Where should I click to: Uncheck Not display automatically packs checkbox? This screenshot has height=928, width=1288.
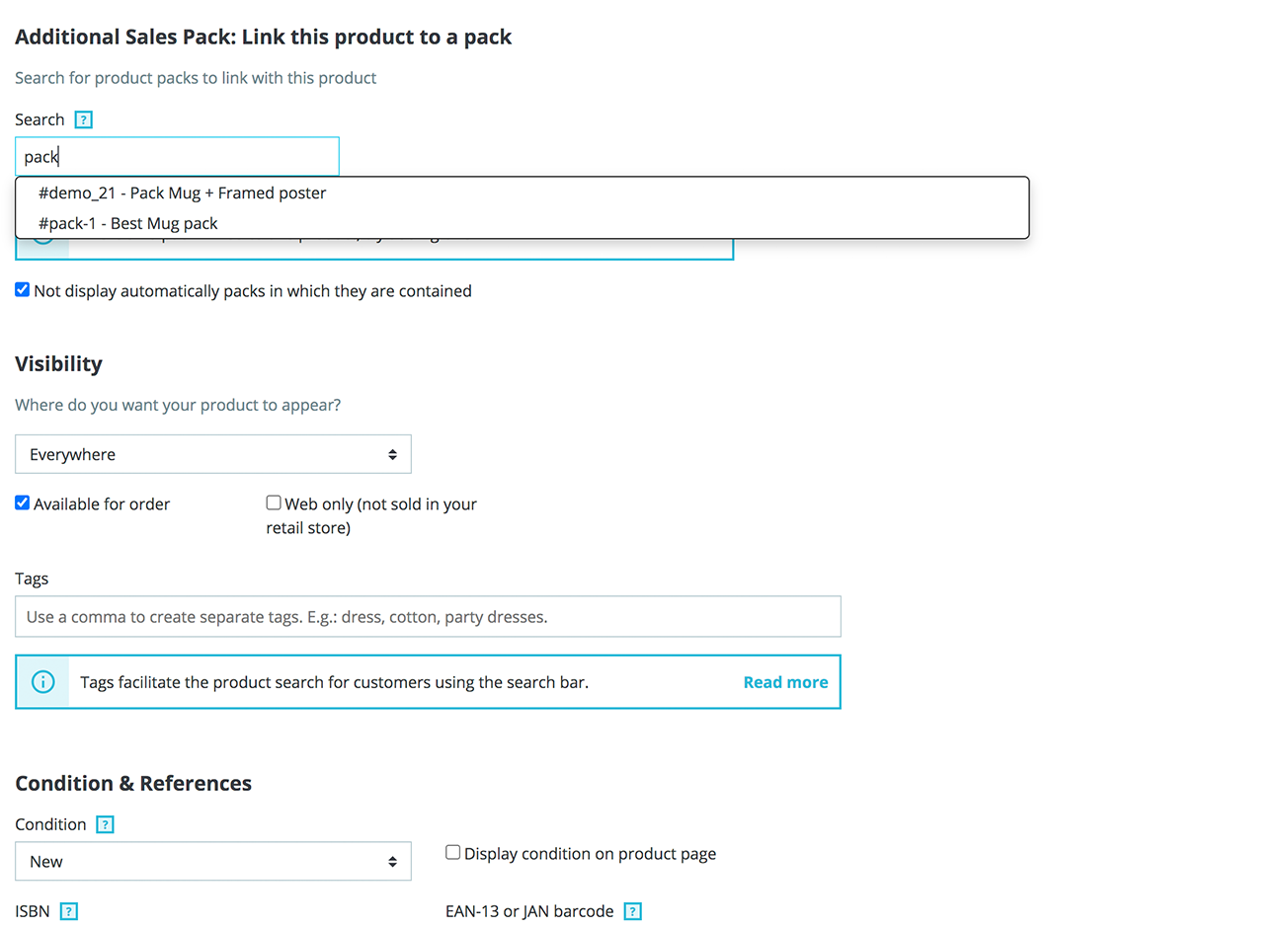tap(22, 289)
